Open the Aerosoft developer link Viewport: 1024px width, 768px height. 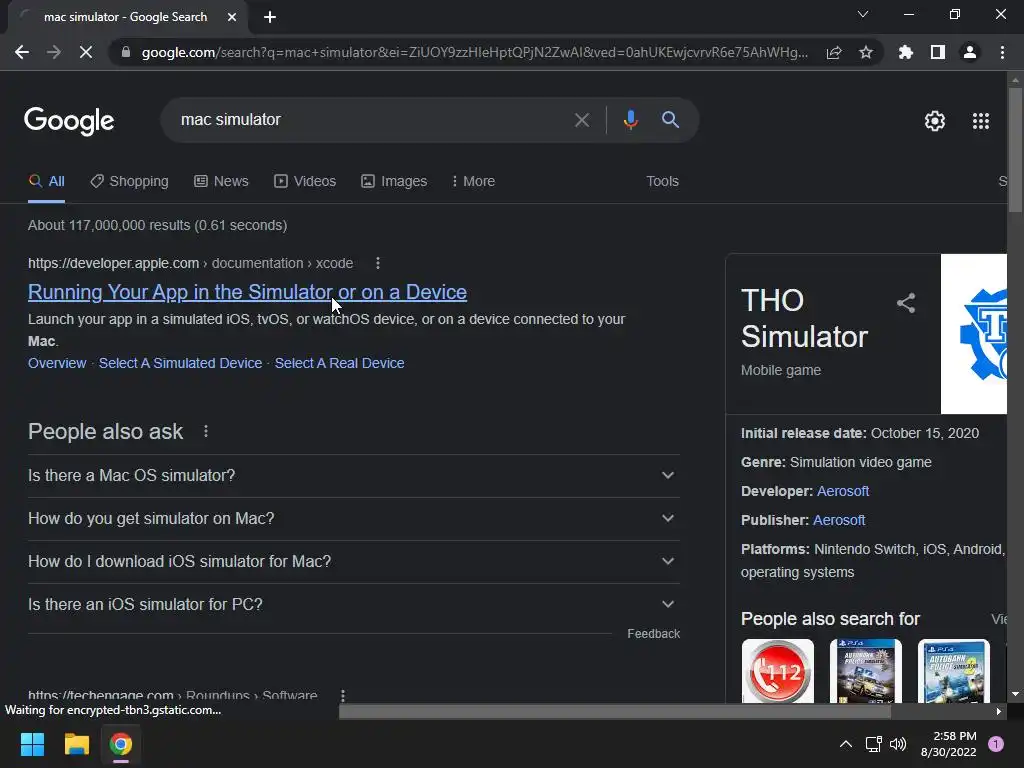tap(842, 491)
